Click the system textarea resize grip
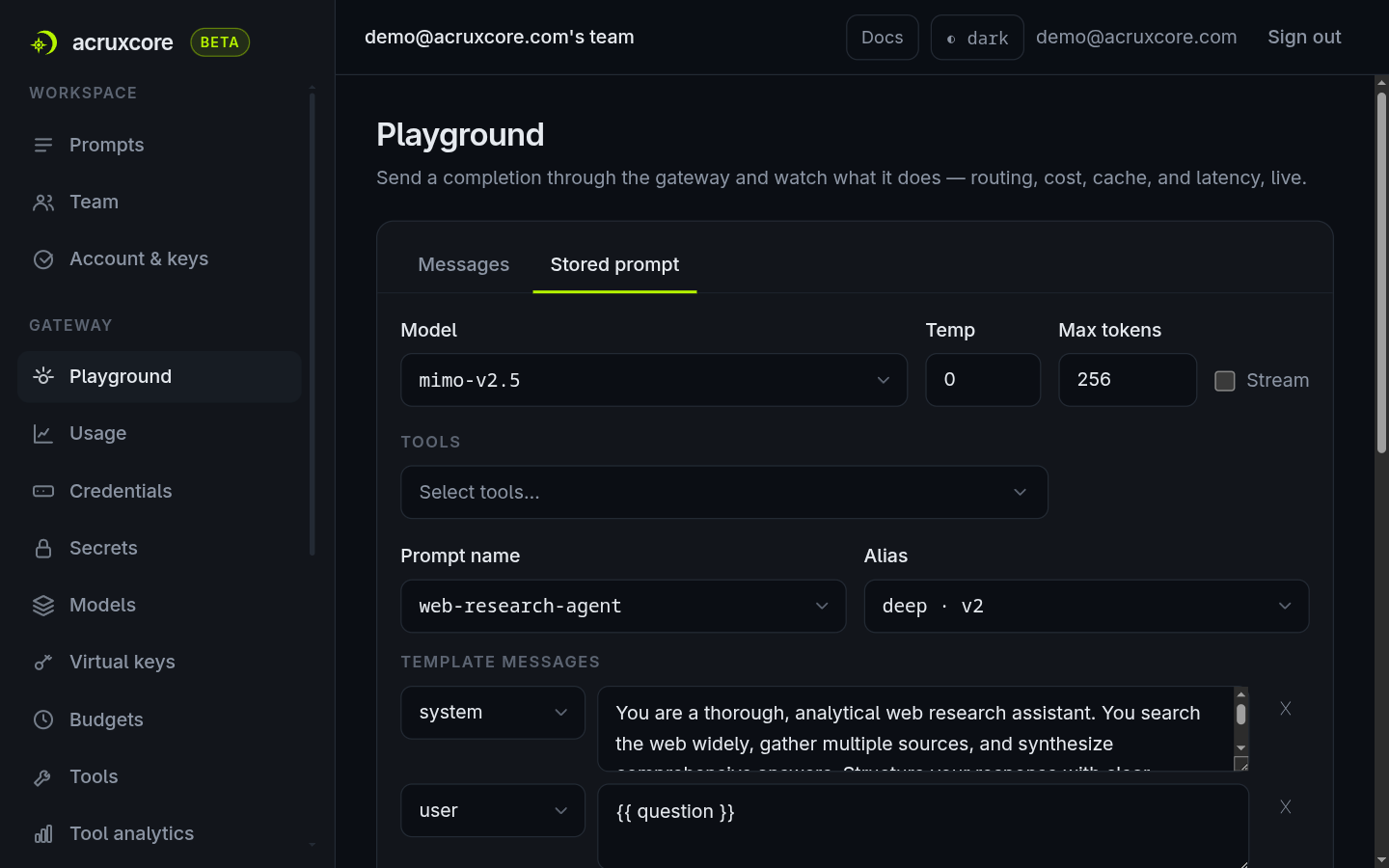The width and height of the screenshot is (1389, 868). tap(1241, 764)
